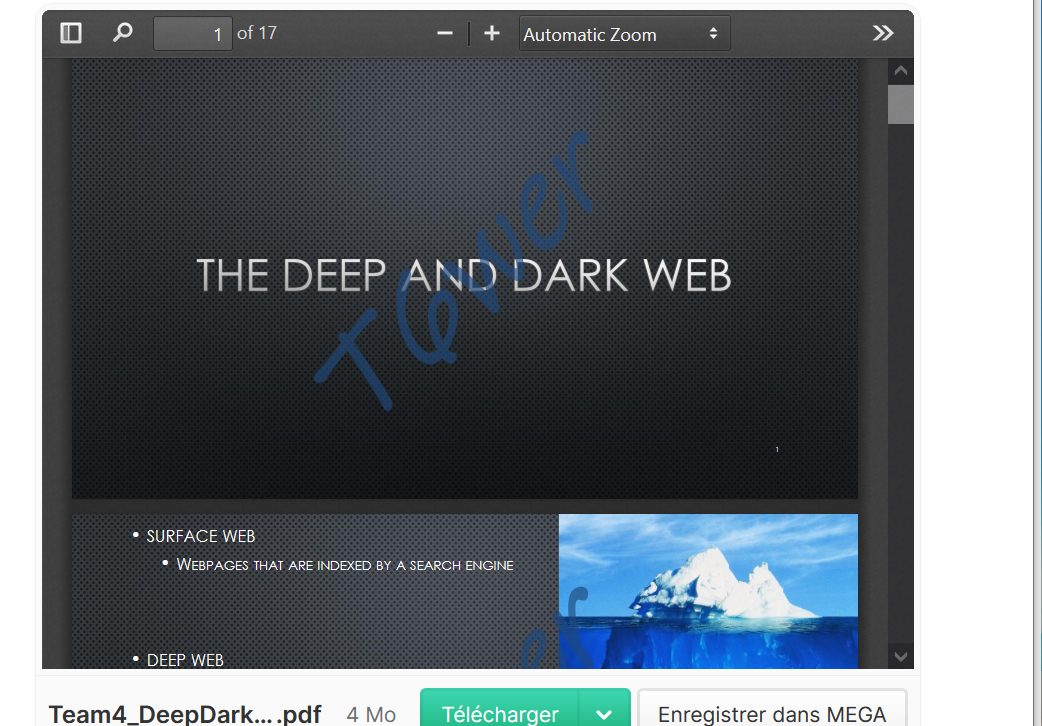1042x726 pixels.
Task: Zoom out using the minus icon
Action: tap(444, 32)
